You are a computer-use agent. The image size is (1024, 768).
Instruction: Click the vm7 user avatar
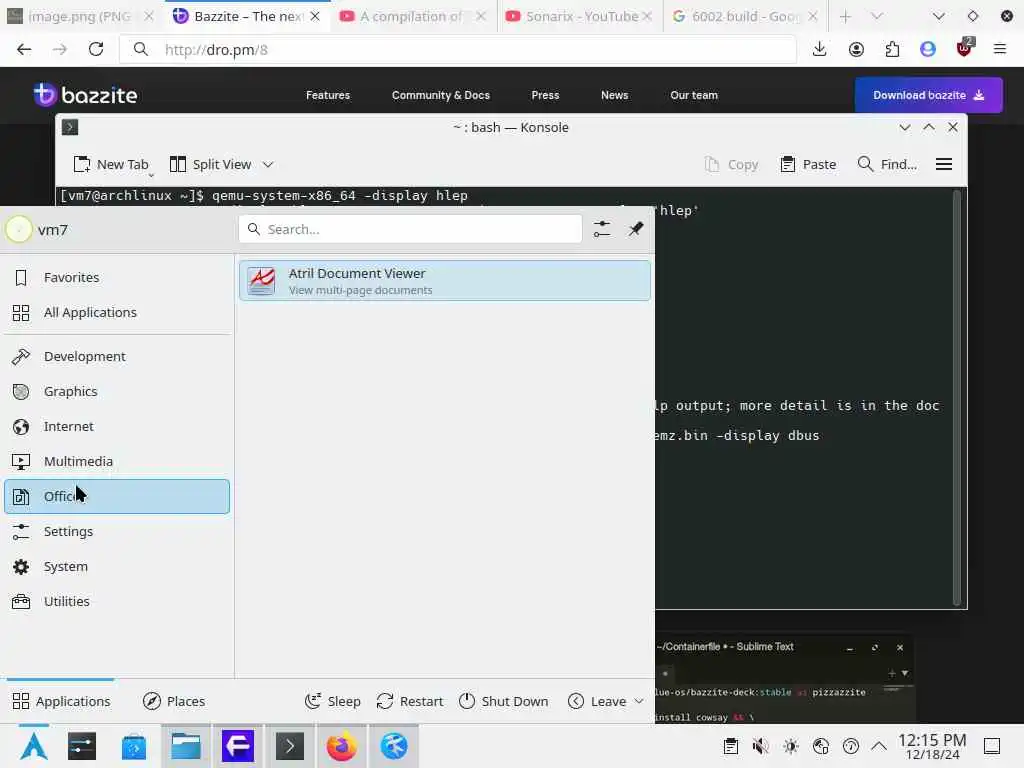[19, 229]
